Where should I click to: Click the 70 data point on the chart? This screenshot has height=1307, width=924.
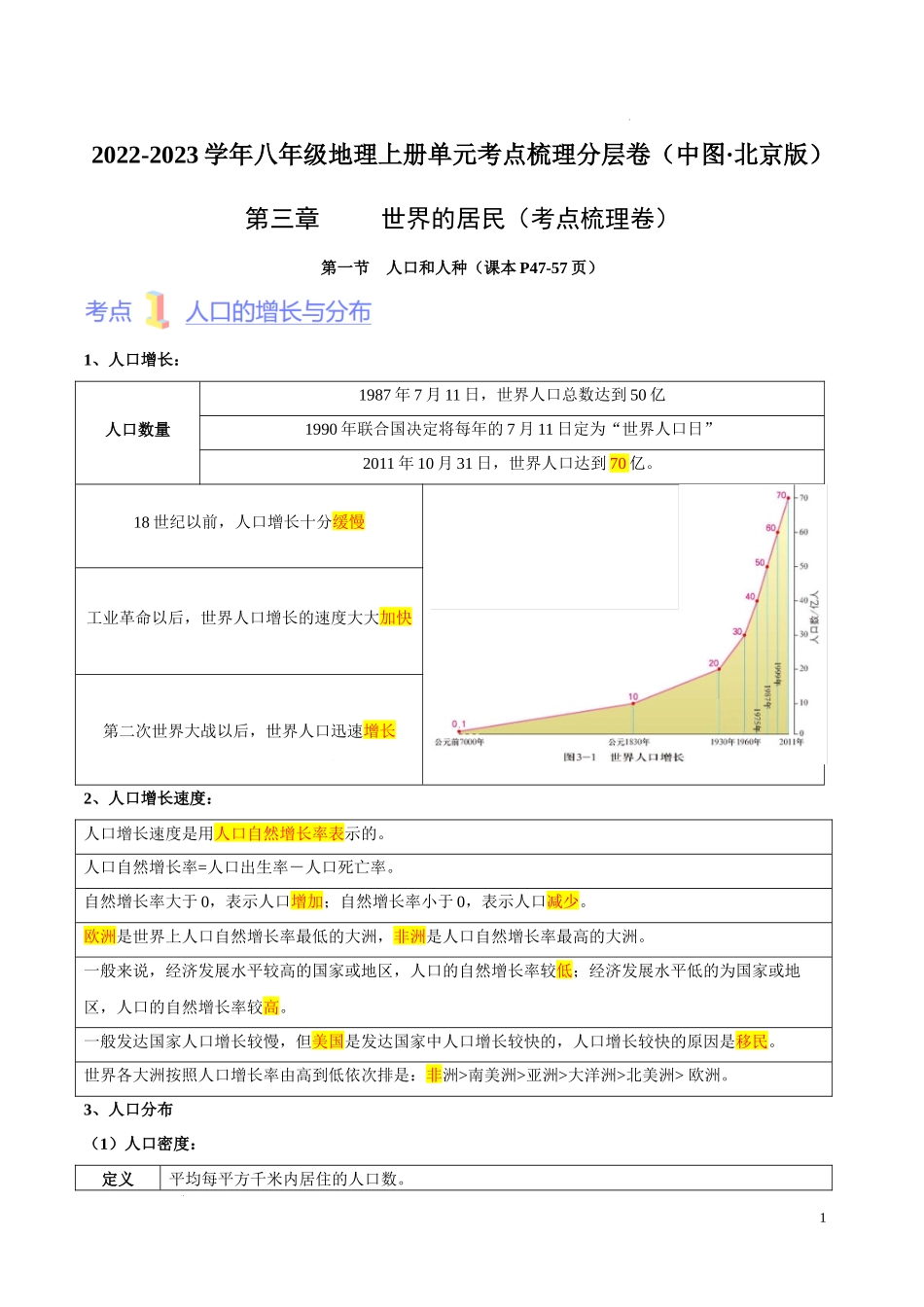[788, 499]
